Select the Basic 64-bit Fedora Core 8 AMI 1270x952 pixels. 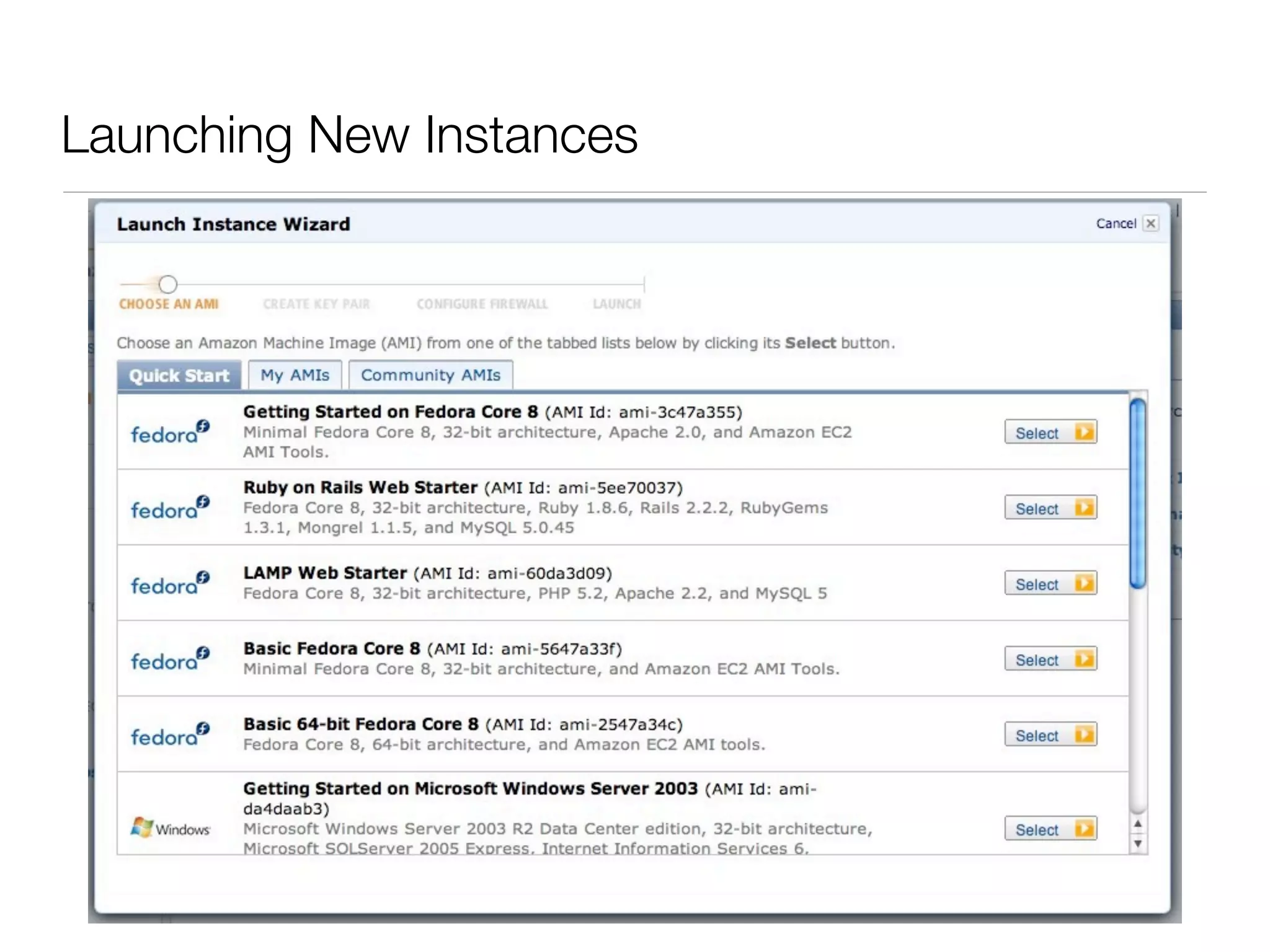(1050, 735)
